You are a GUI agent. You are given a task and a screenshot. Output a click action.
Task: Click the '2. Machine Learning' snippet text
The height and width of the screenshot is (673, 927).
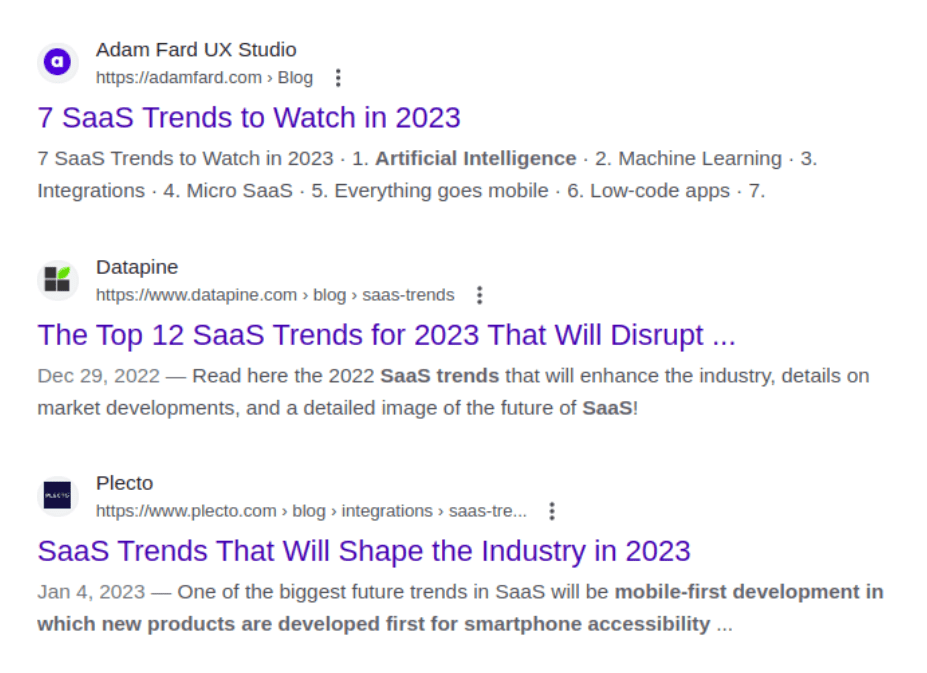coord(688,158)
